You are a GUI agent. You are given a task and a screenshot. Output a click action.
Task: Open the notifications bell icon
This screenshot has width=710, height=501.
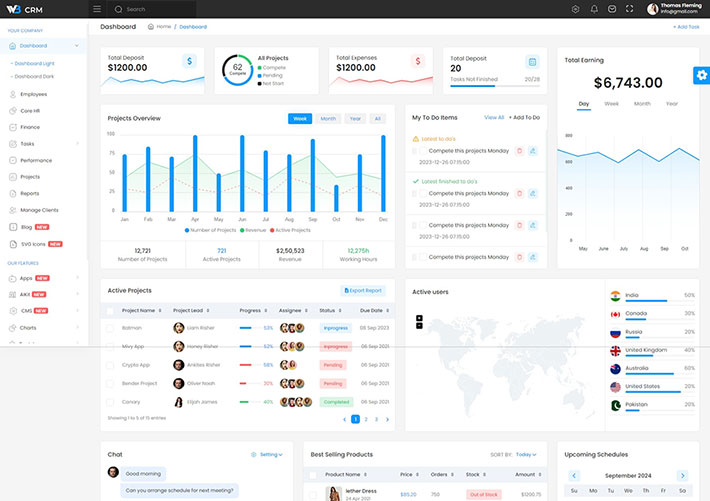pyautogui.click(x=594, y=9)
